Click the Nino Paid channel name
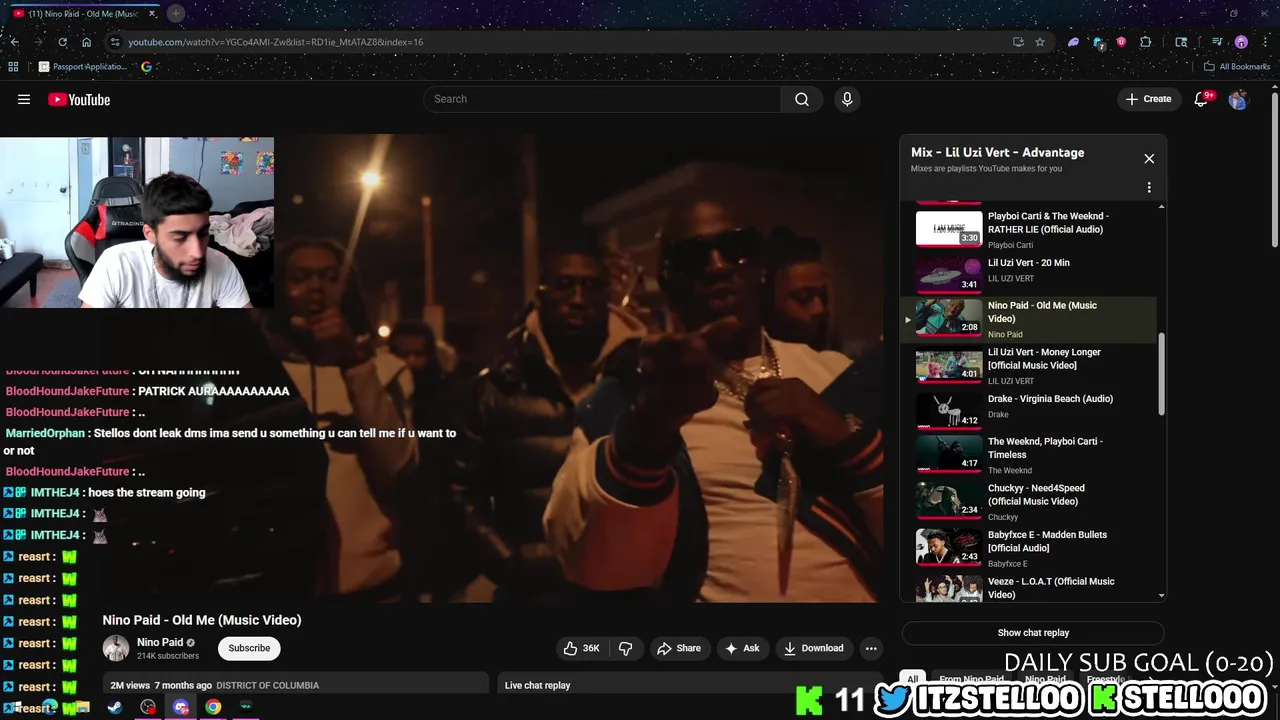The height and width of the screenshot is (720, 1280). [x=160, y=642]
